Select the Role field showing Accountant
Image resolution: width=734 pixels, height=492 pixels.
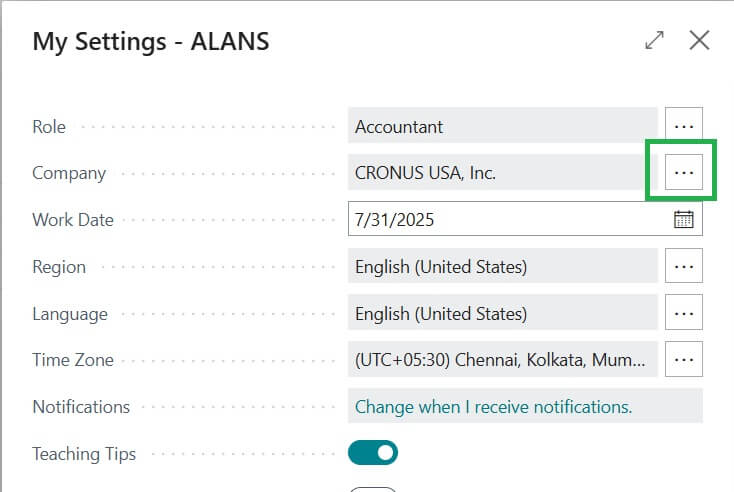point(502,127)
